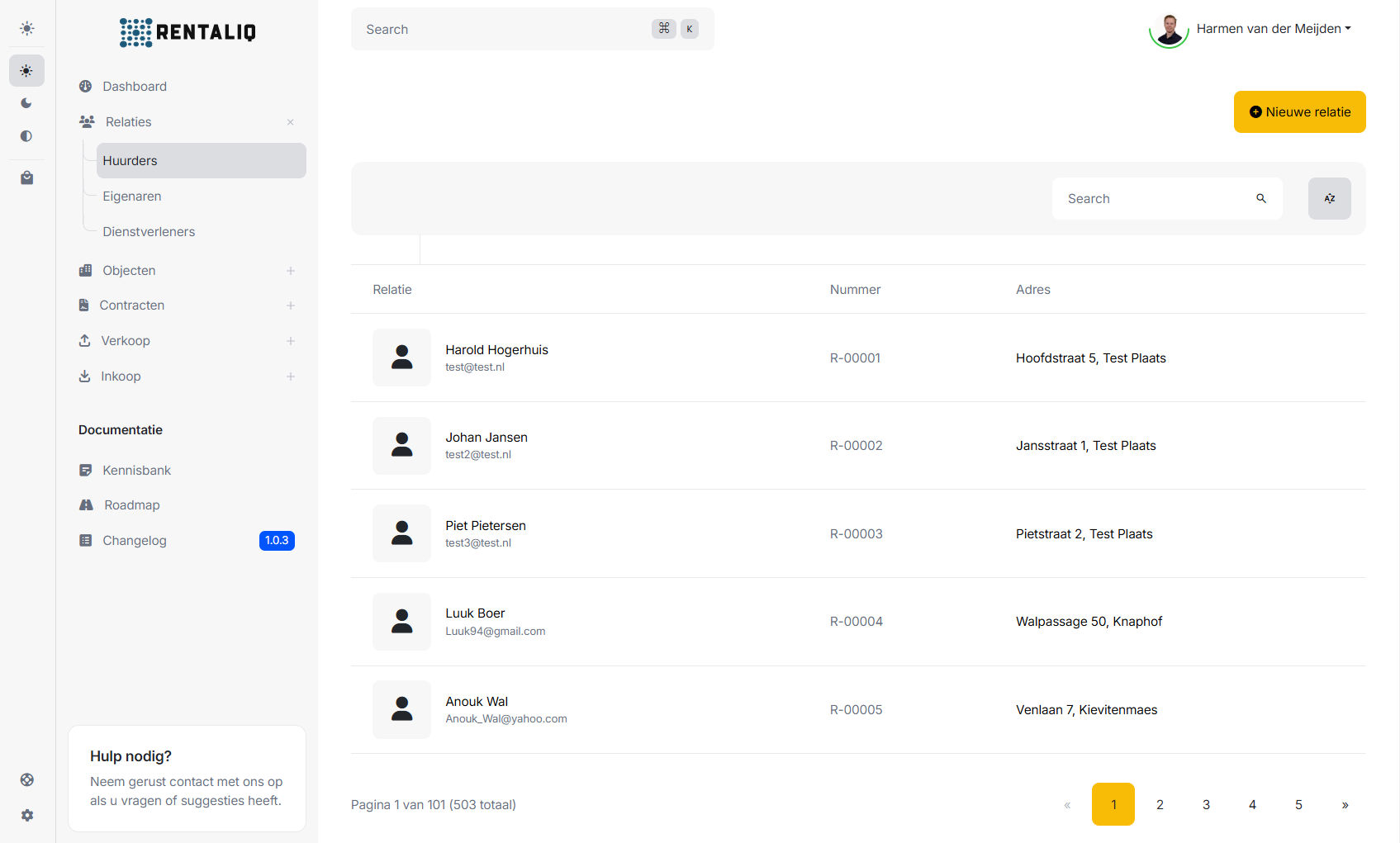Open the shopping bag icon in rail
Viewport: 1400px width, 843px height.
[26, 178]
